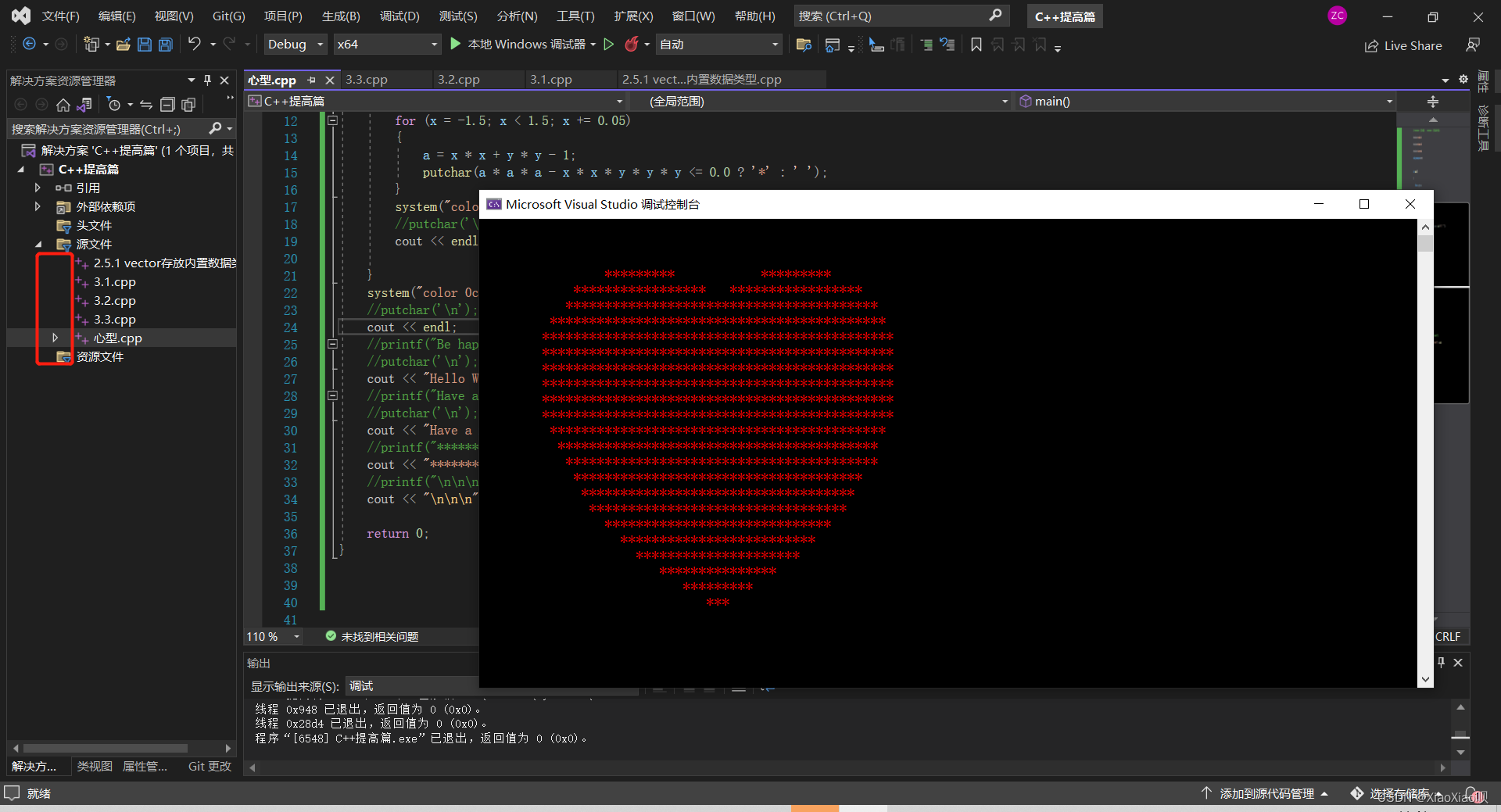Toggle a bookmark using the bookmark icon
The height and width of the screenshot is (812, 1501).
(x=976, y=45)
